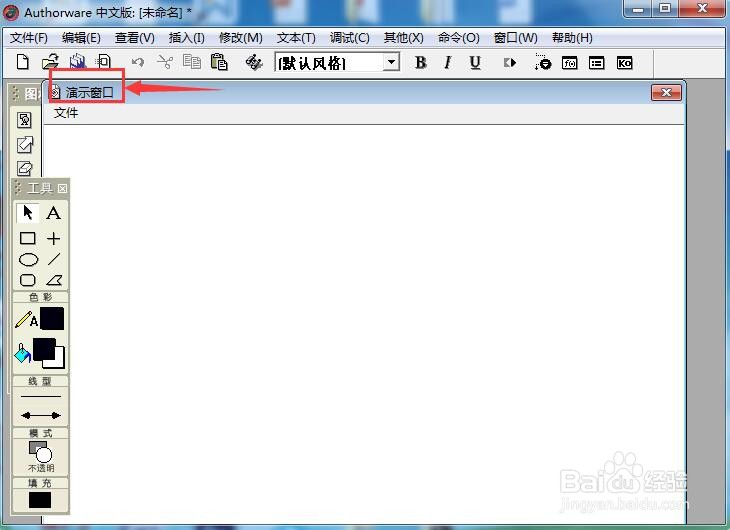The image size is (730, 530).
Task: Open the 其他(X) menu
Action: [404, 38]
